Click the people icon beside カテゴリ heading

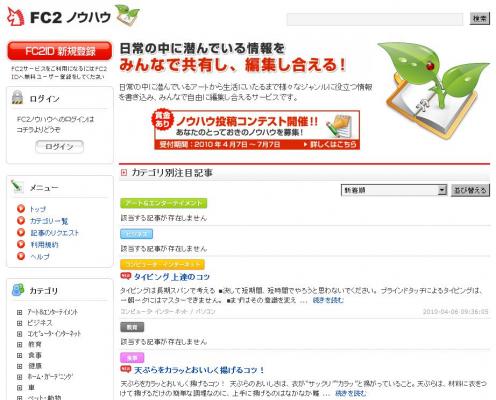click(18, 290)
